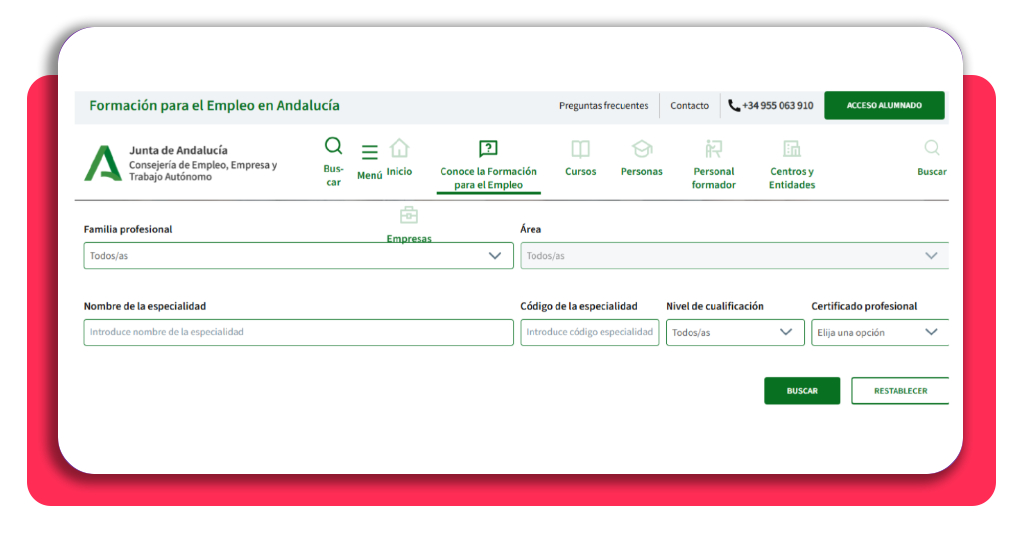
Task: Select the Personas graduation cap icon
Action: point(642,150)
